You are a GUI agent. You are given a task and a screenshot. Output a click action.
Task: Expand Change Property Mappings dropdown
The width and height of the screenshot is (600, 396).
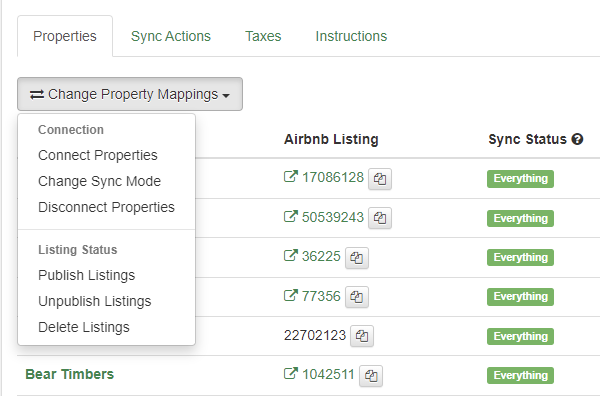[x=130, y=94]
